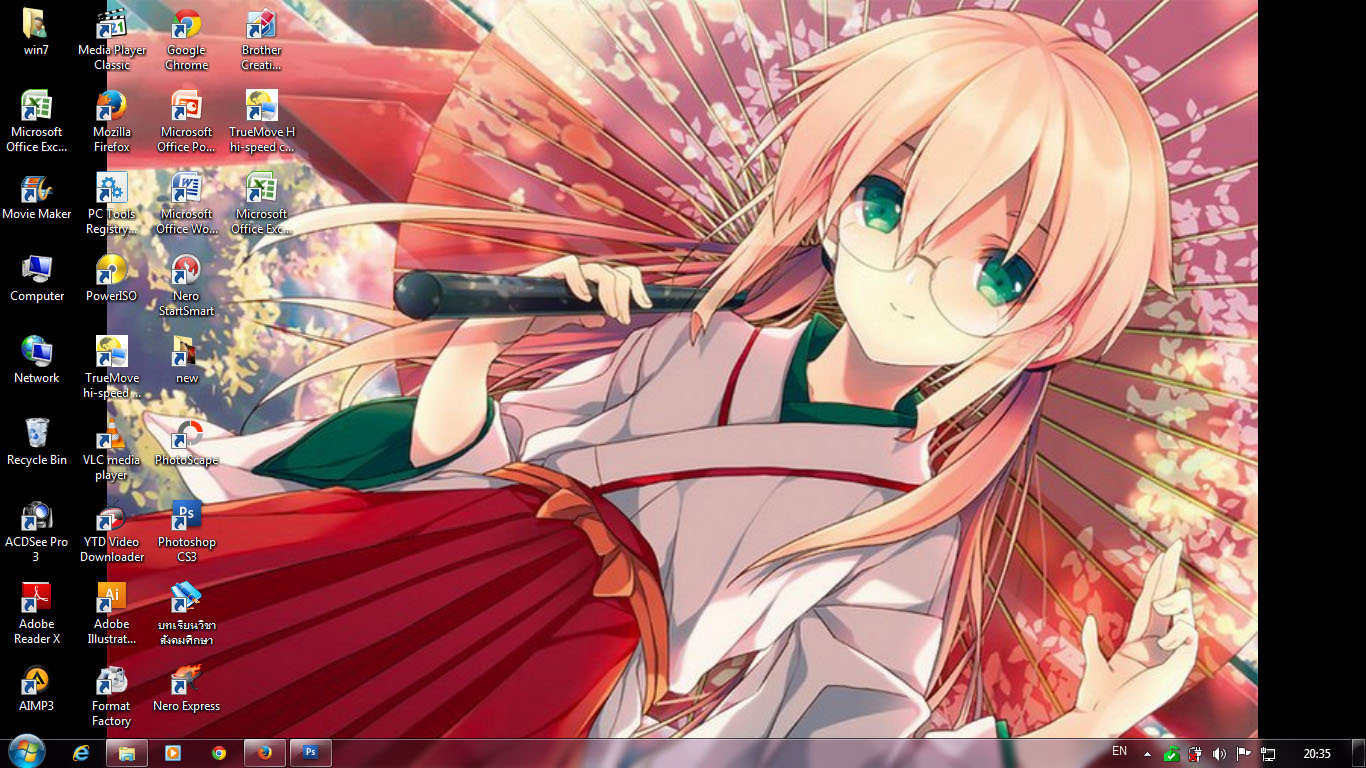
Task: Click the Adobe Reader X icon
Action: (x=36, y=614)
